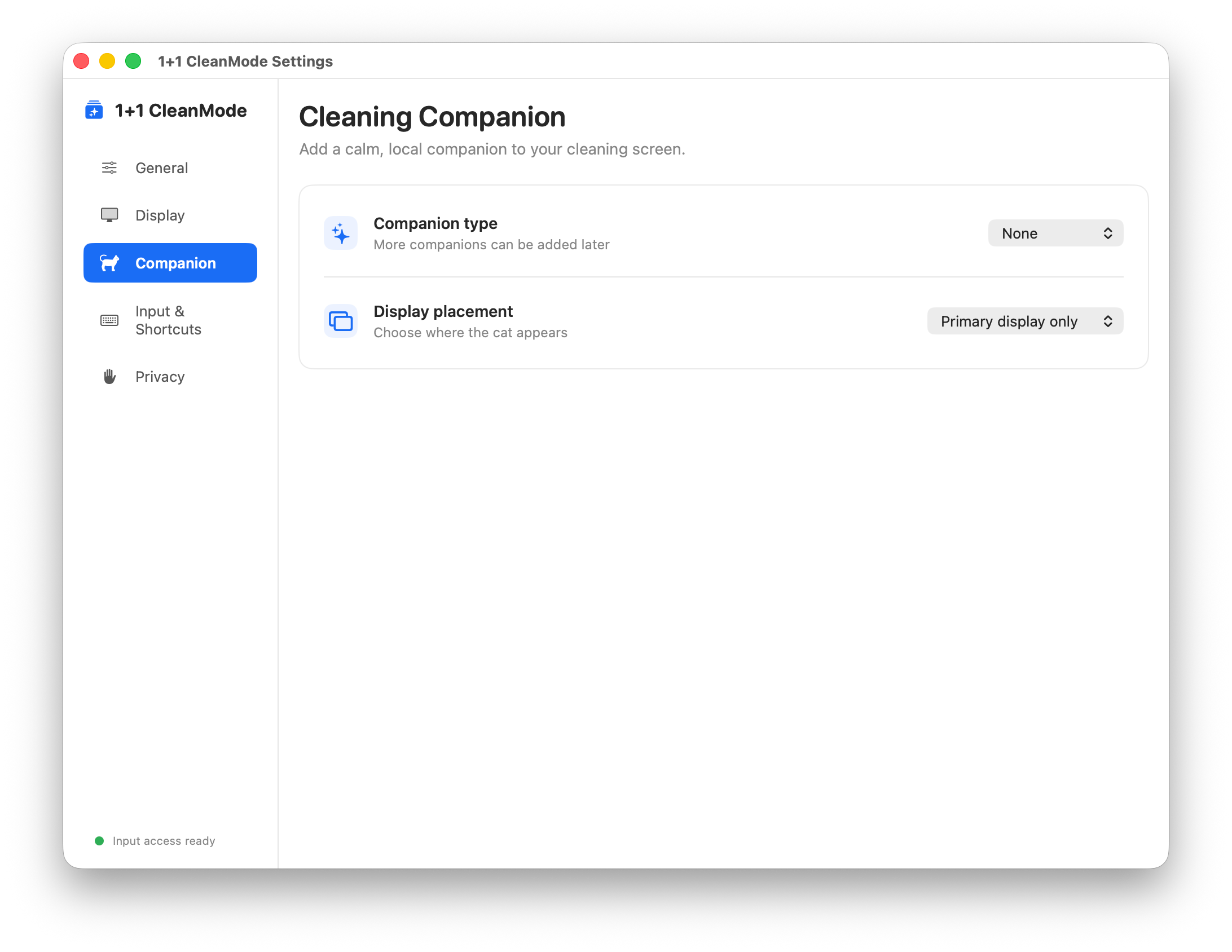This screenshot has height=952, width=1232.
Task: Click the Display placement windows icon
Action: click(341, 321)
